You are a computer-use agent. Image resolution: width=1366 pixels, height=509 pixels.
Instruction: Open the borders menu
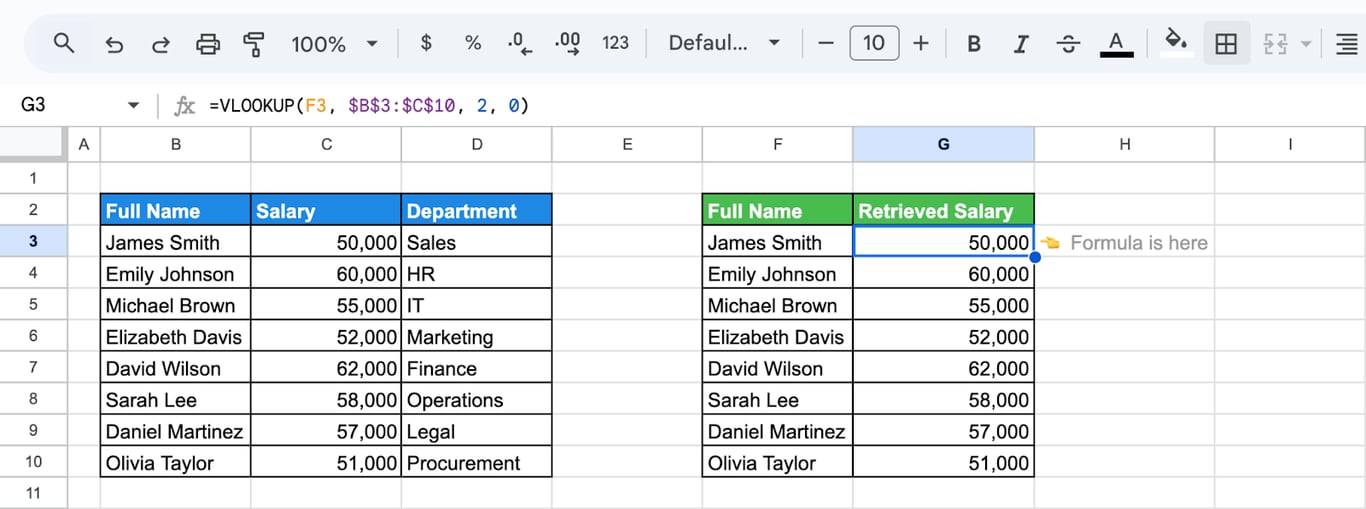(1226, 44)
